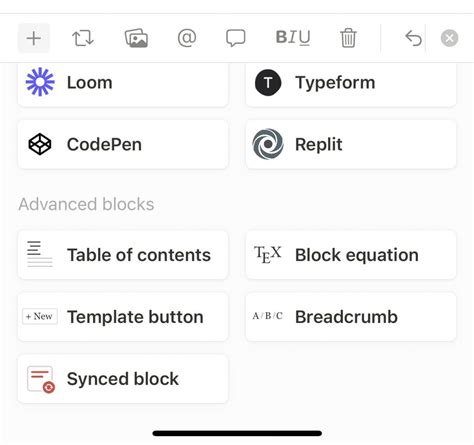Tap the TeX icon for Block equation

click(x=267, y=255)
